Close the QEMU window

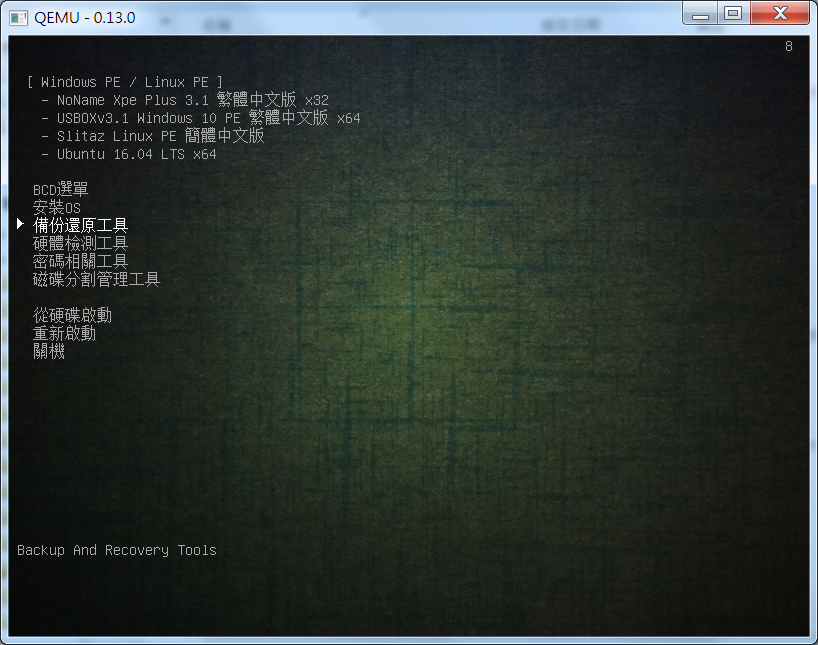tap(780, 14)
